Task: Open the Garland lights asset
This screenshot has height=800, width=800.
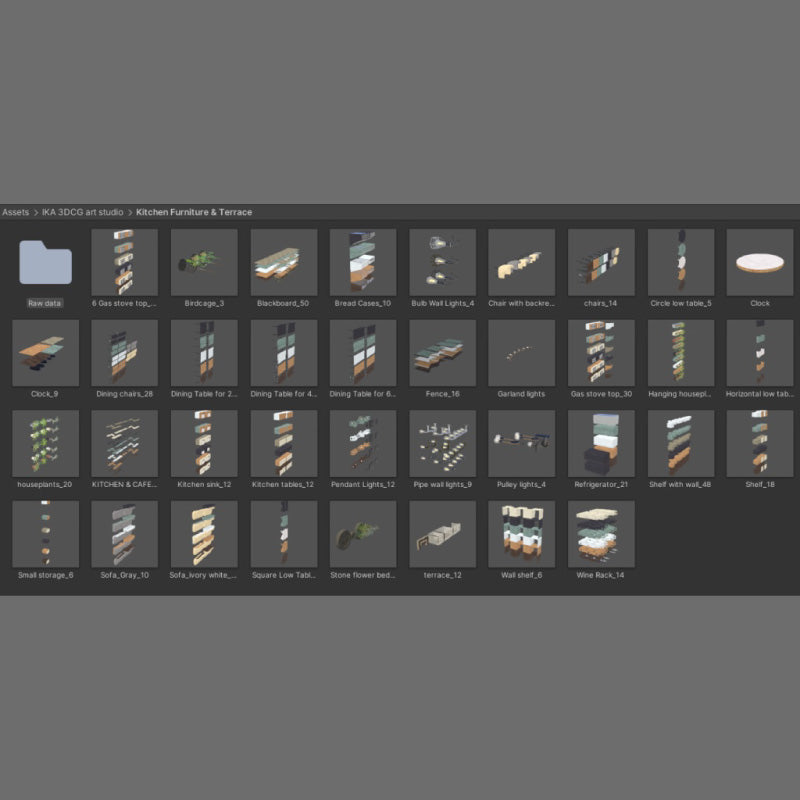Action: pyautogui.click(x=520, y=355)
